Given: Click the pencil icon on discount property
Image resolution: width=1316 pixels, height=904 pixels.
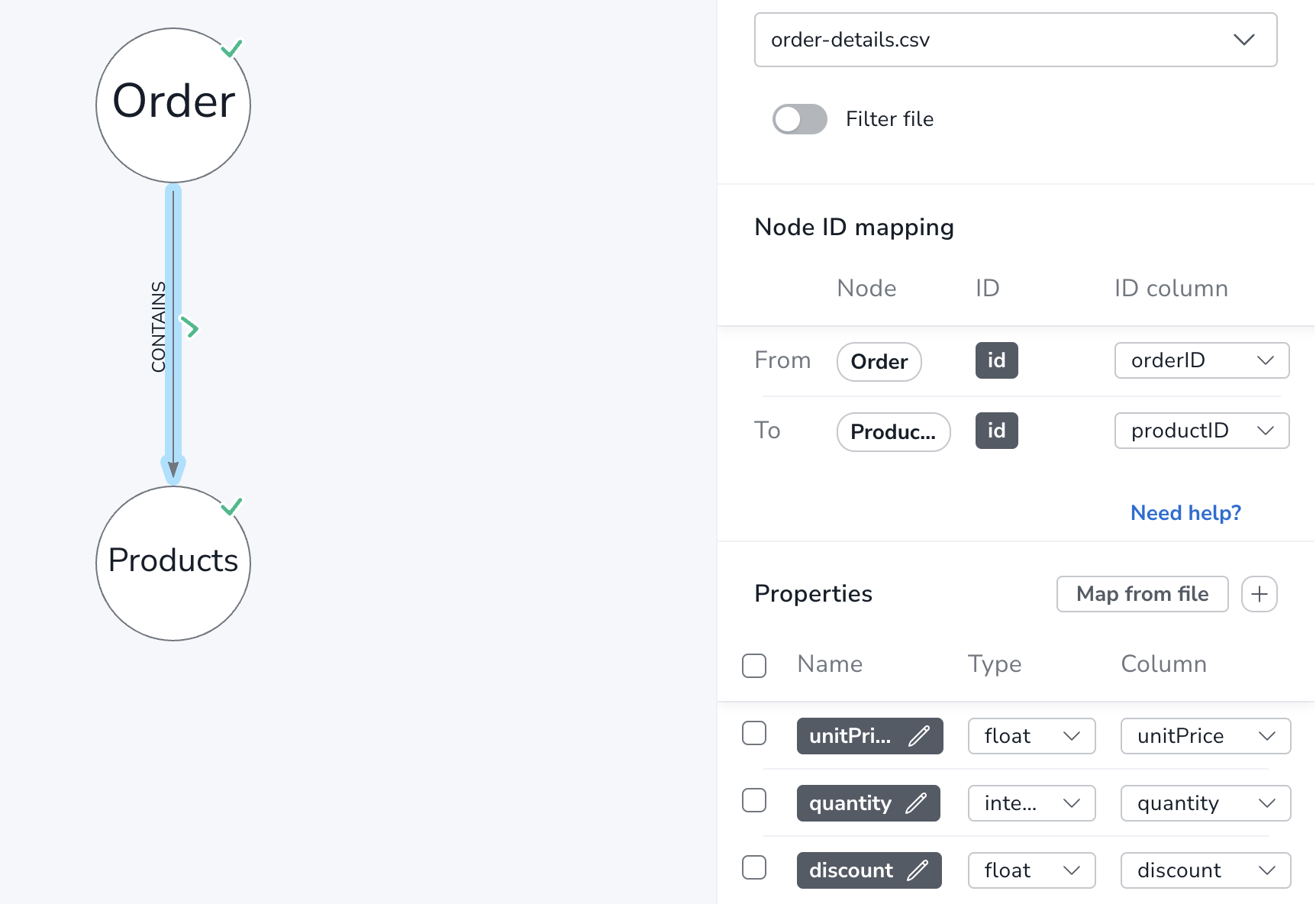Looking at the screenshot, I should [918, 870].
